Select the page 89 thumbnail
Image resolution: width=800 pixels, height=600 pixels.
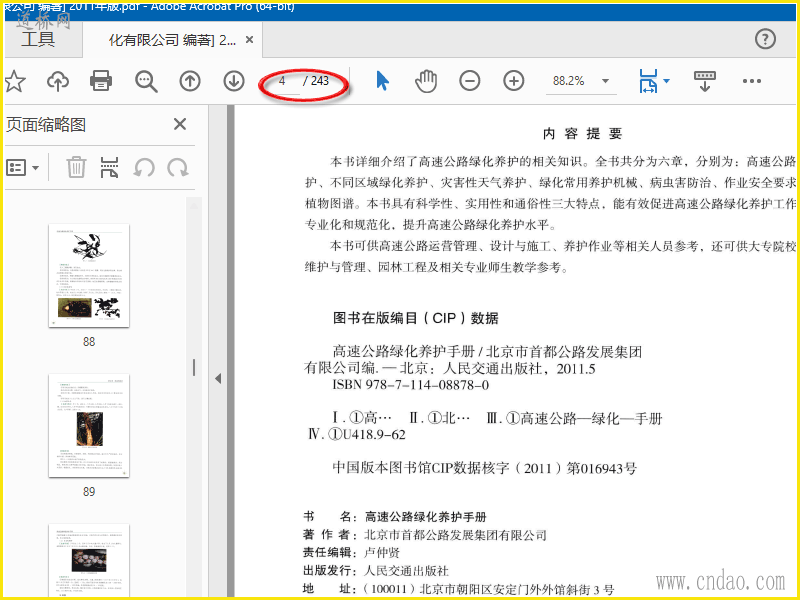click(89, 426)
